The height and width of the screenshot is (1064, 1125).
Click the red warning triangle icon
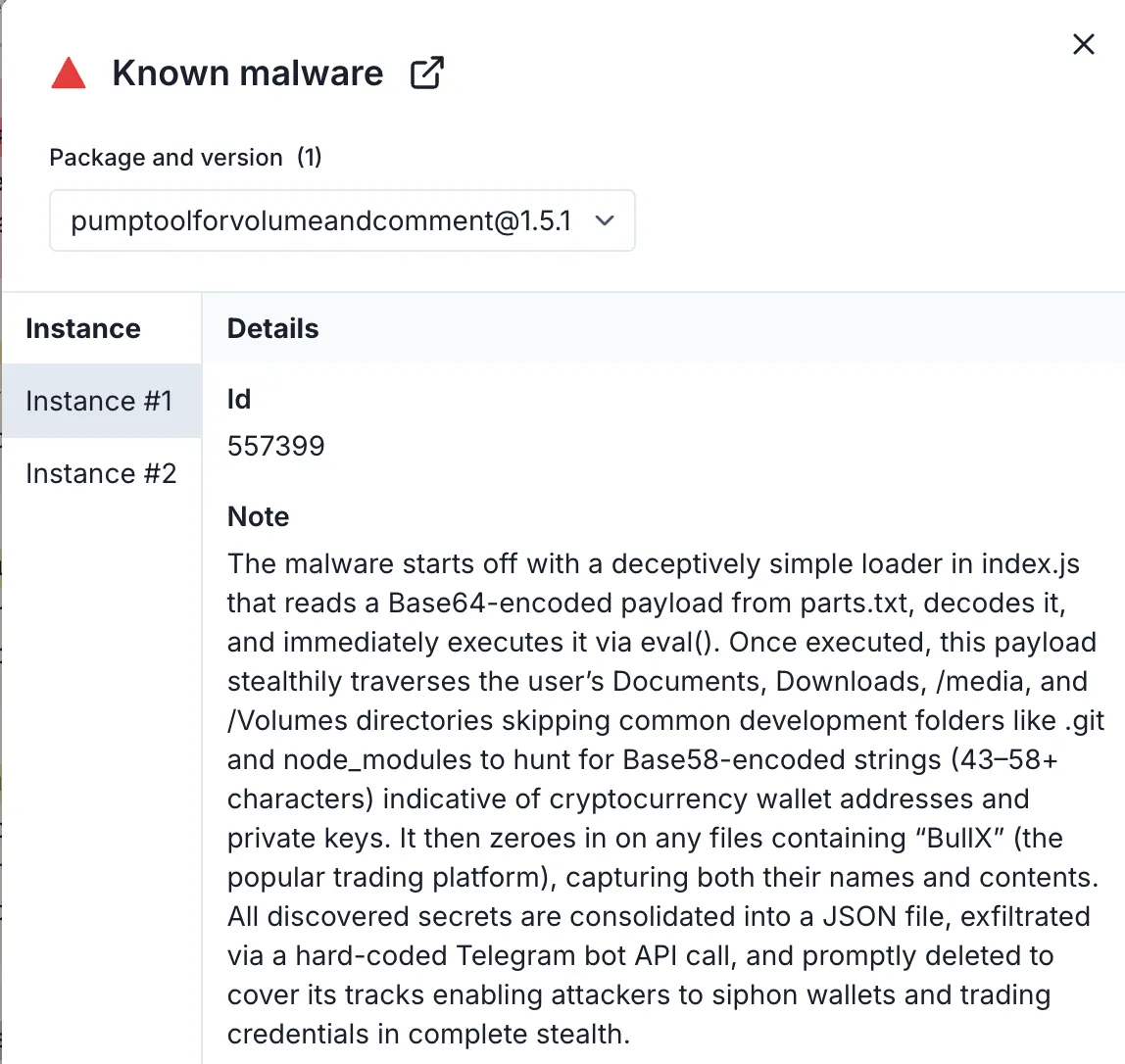(69, 73)
